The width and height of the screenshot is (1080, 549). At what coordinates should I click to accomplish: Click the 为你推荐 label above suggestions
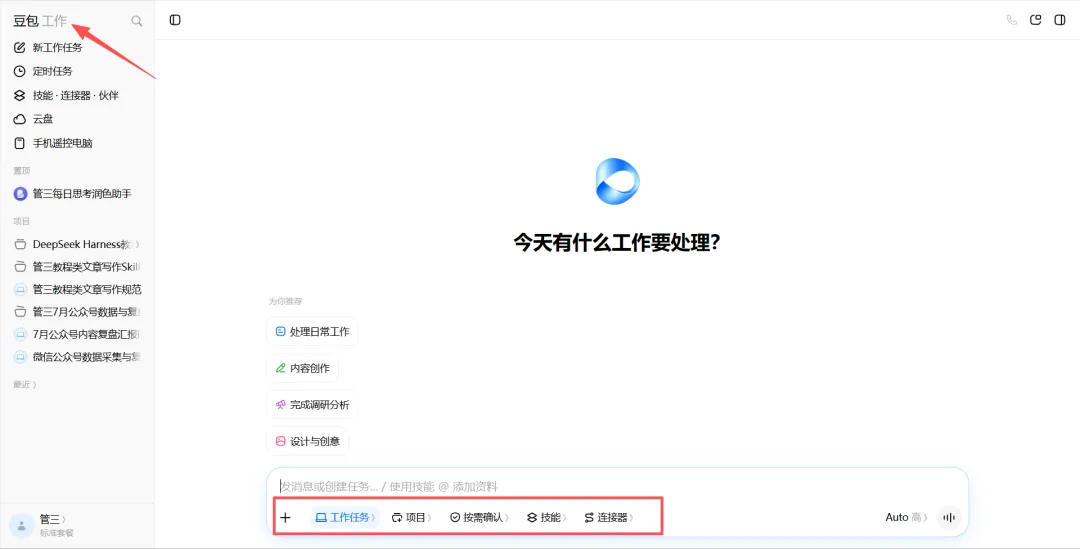click(285, 301)
